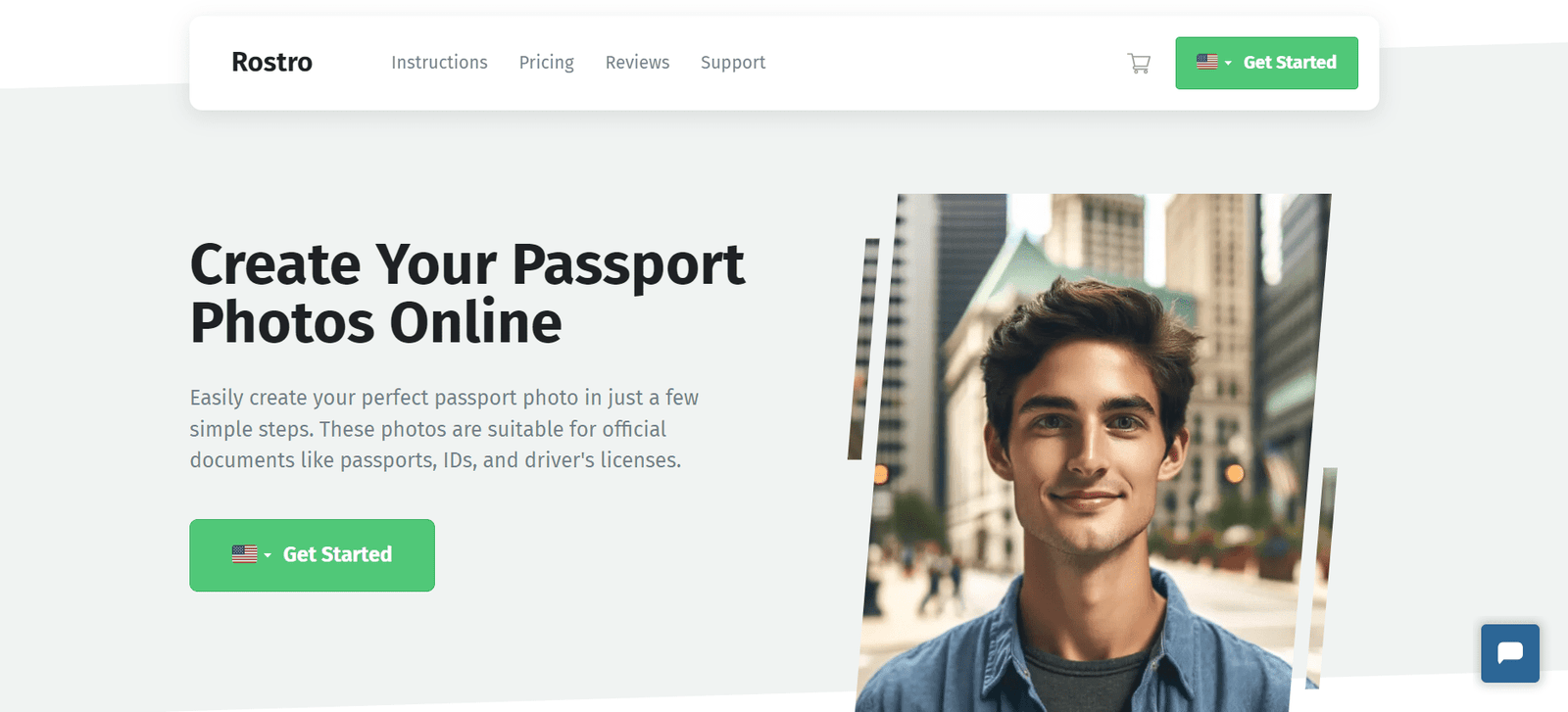Expand country dropdown arrow in hero button
Screen dimensions: 1568x712
[268, 555]
